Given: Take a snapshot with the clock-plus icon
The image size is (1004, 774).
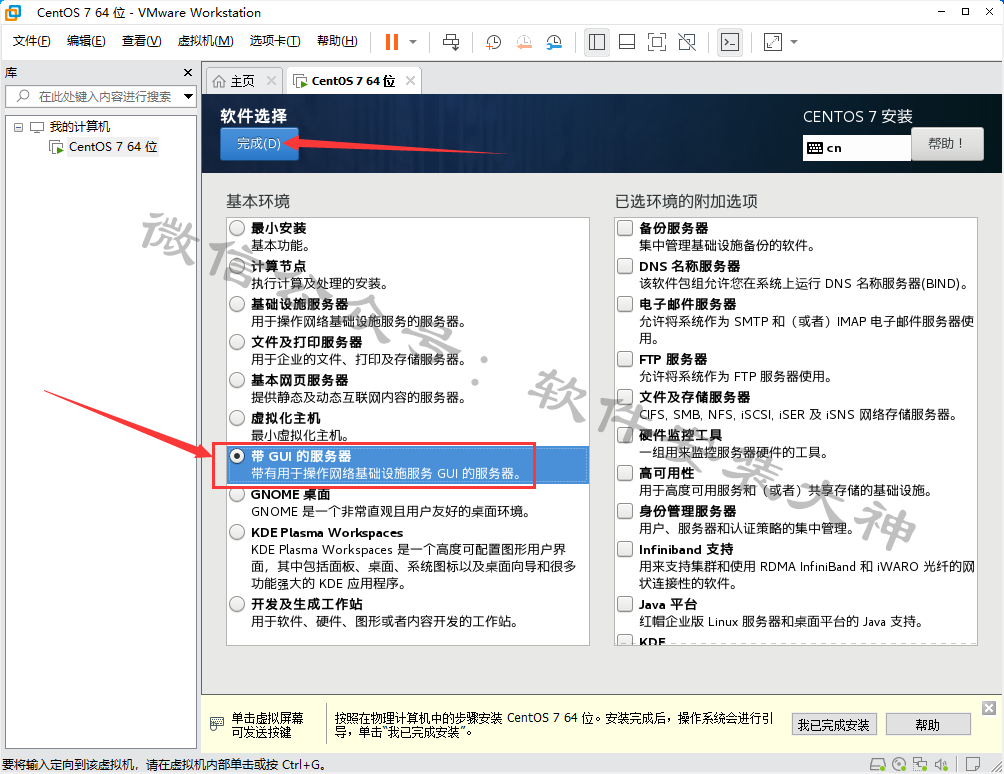Looking at the screenshot, I should pos(493,42).
